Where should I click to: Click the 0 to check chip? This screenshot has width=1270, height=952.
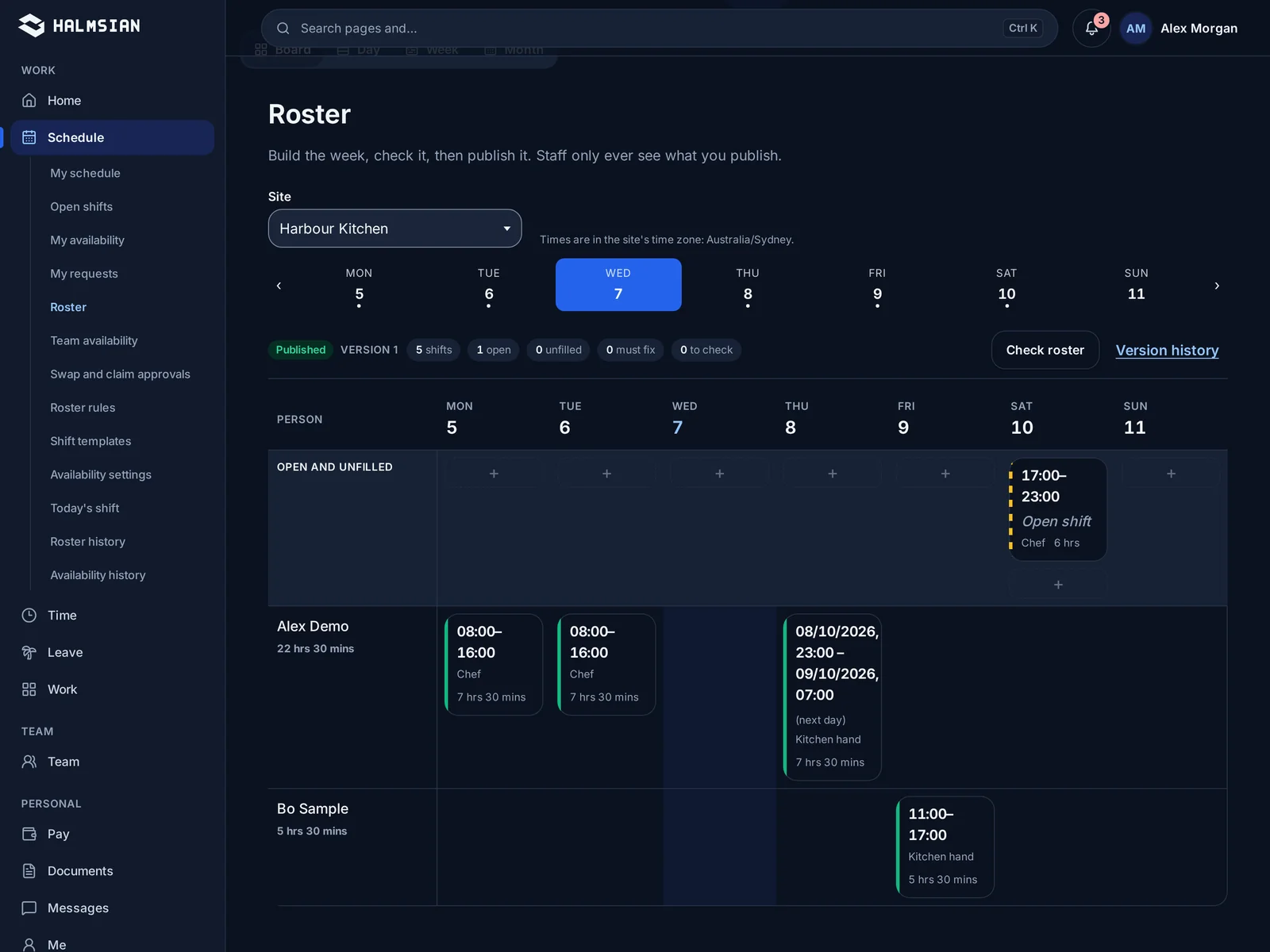[706, 350]
